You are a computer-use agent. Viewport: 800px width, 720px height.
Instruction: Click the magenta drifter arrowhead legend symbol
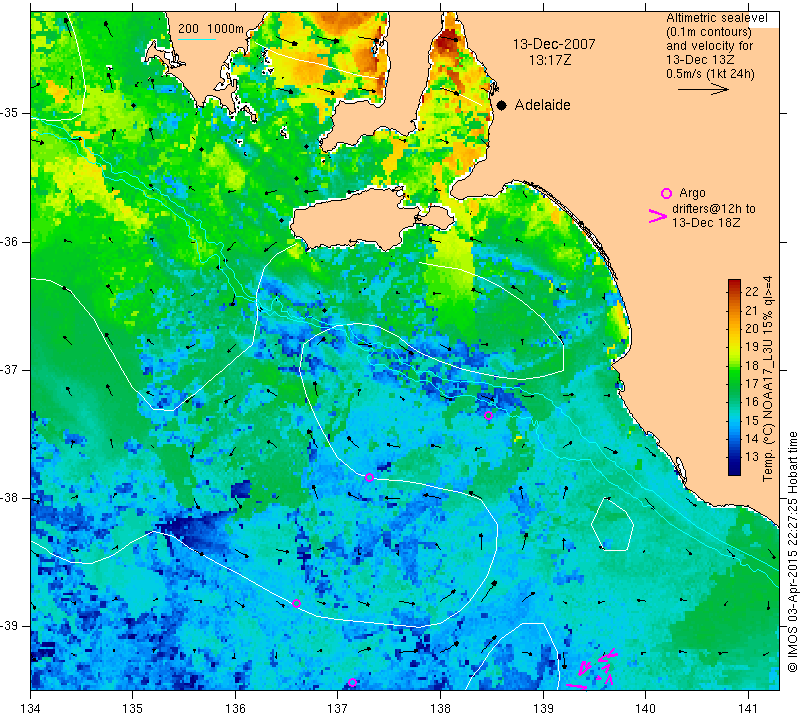pyautogui.click(x=658, y=216)
